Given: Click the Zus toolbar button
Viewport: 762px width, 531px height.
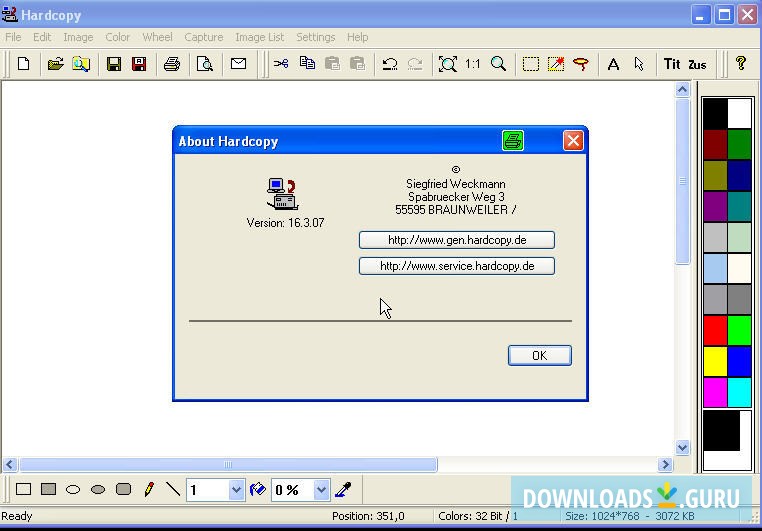Looking at the screenshot, I should 697,65.
